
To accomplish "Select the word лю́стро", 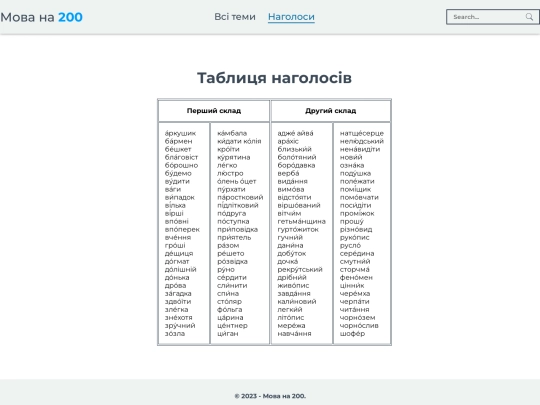I will (230, 173).
